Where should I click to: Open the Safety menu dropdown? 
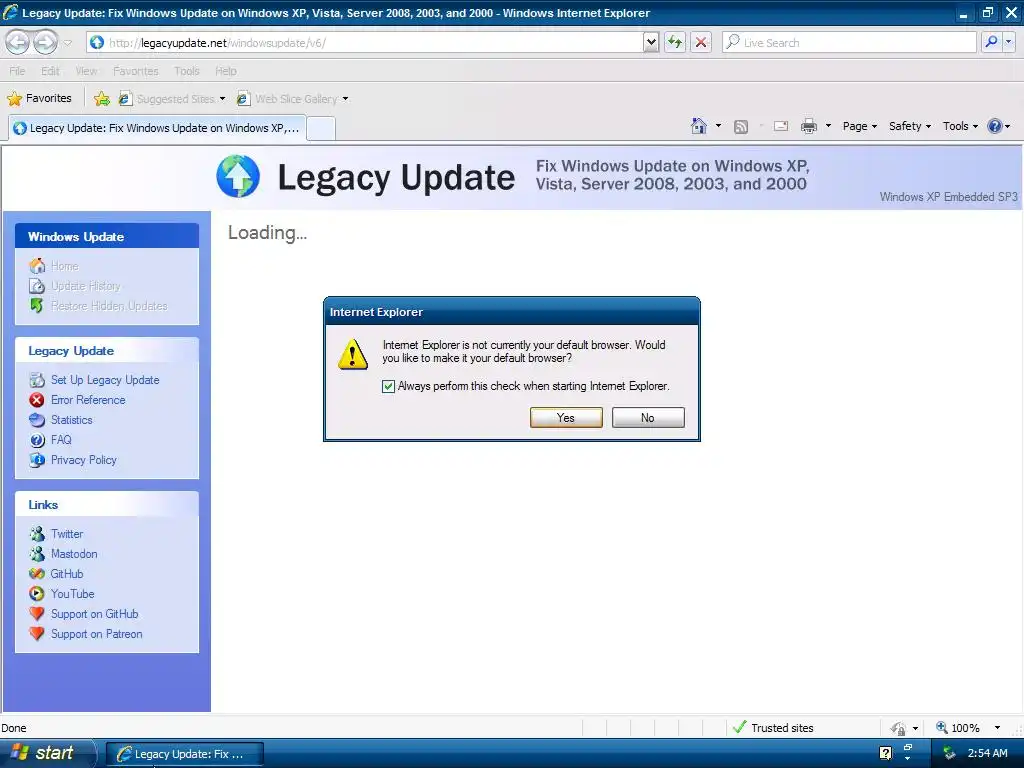(x=909, y=126)
